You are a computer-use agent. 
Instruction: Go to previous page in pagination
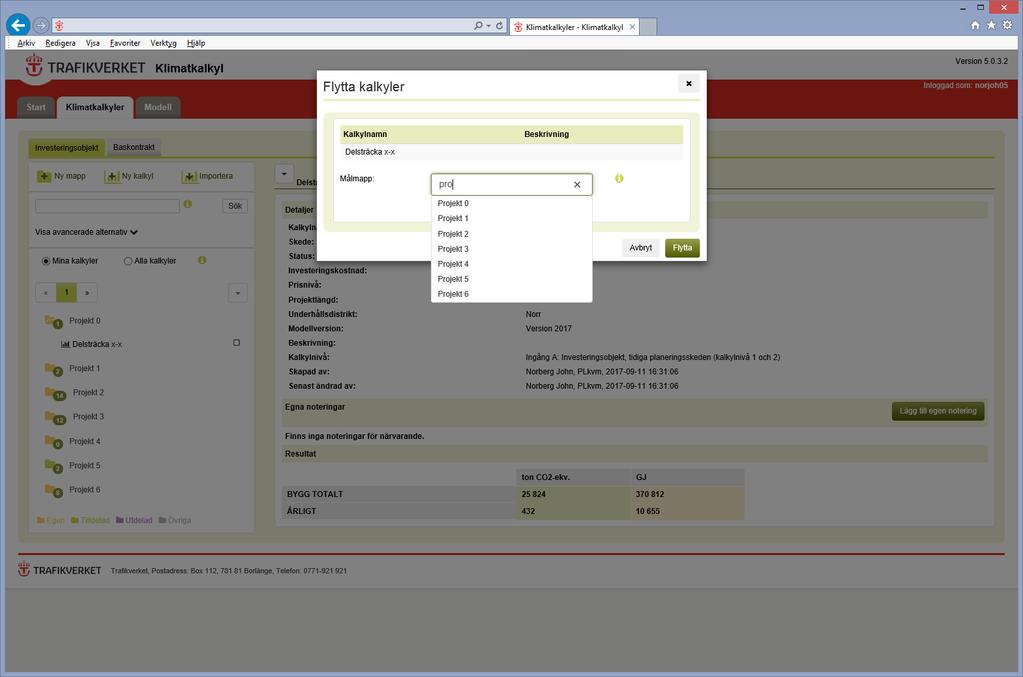tap(46, 293)
